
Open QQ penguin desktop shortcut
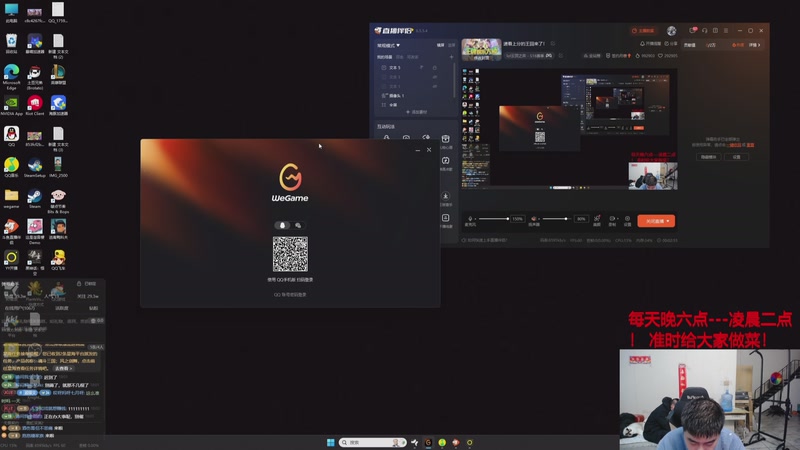click(x=11, y=136)
